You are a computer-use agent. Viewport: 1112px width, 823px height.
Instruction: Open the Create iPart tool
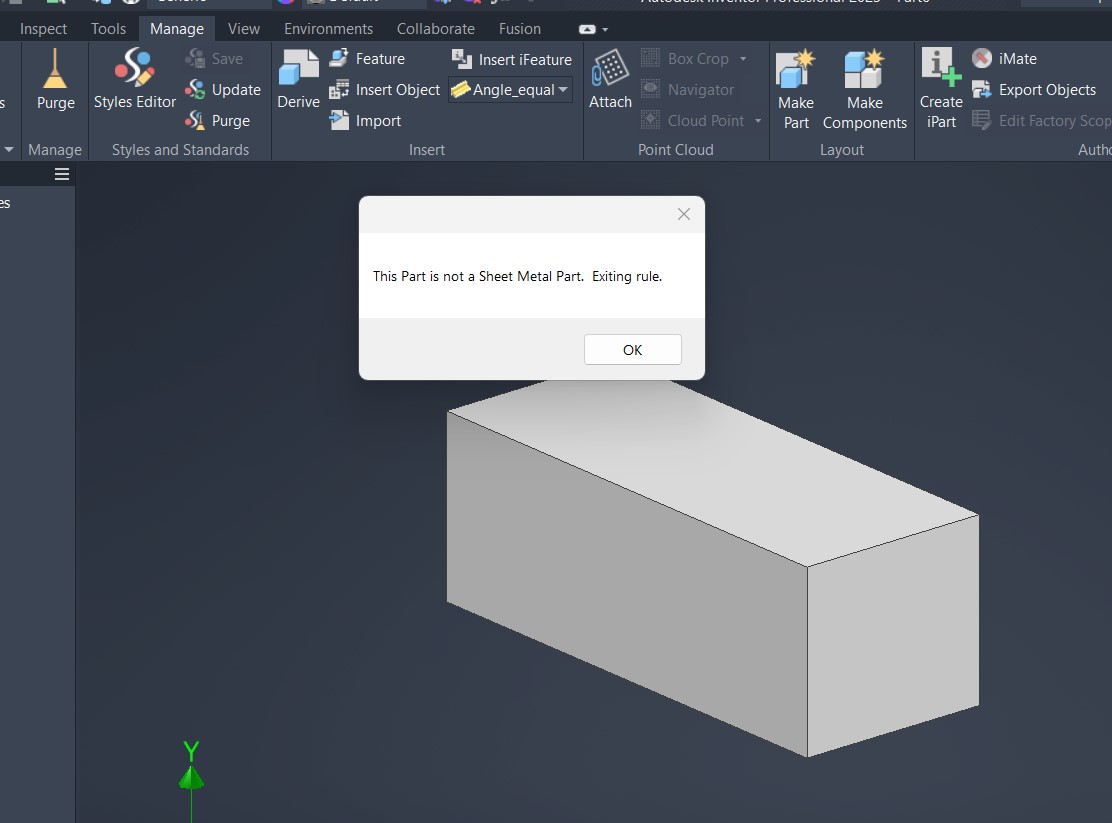(940, 70)
